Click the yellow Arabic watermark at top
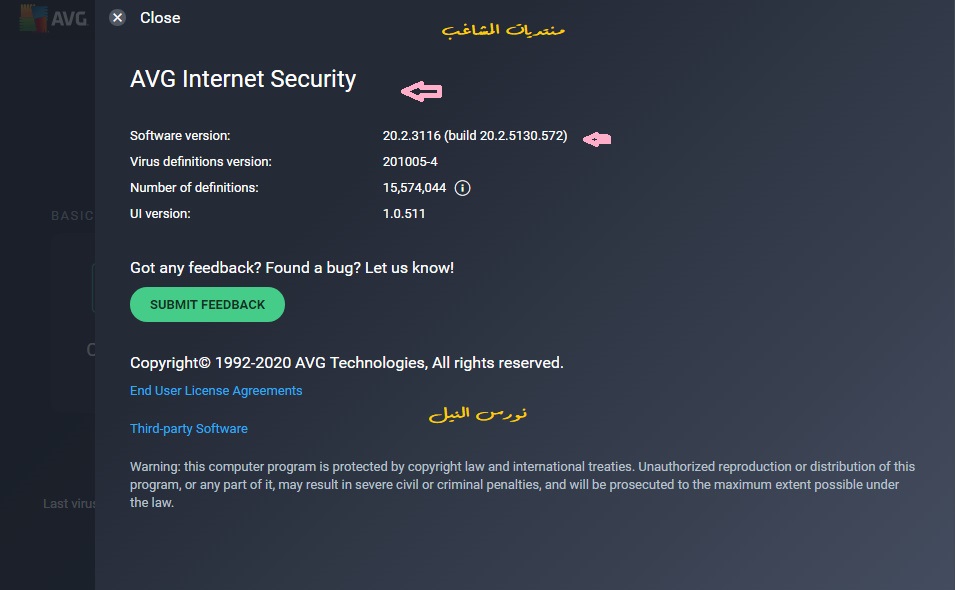The height and width of the screenshot is (590, 955). coord(504,30)
